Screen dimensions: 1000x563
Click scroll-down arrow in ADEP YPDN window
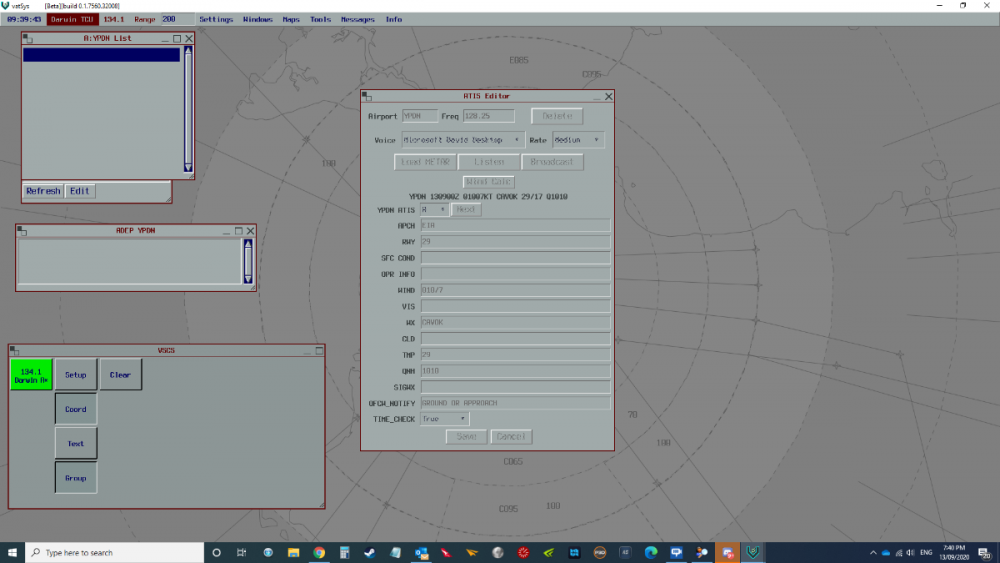248,277
